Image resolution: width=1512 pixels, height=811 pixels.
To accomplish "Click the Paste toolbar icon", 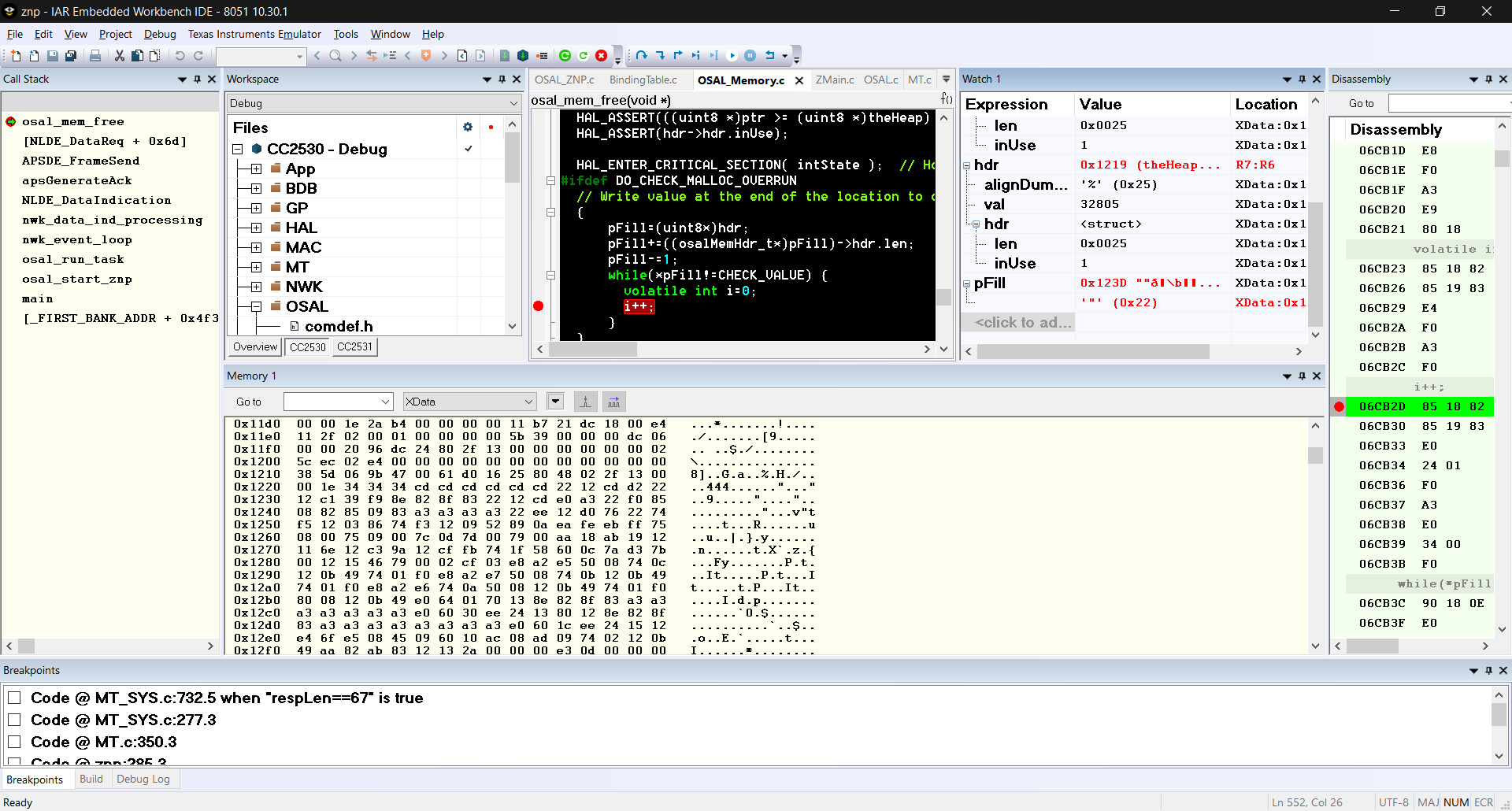I will (155, 56).
